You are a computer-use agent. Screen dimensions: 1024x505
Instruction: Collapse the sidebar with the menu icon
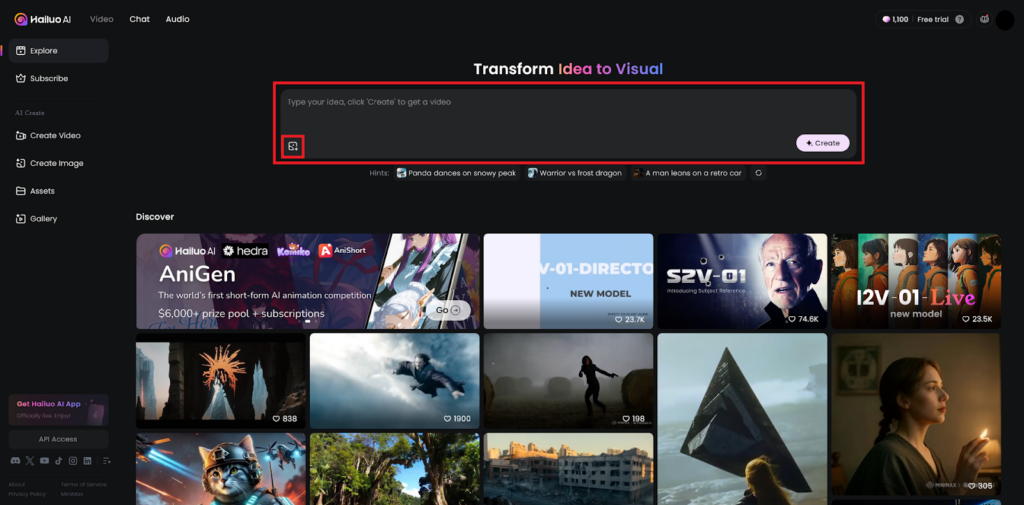106,461
